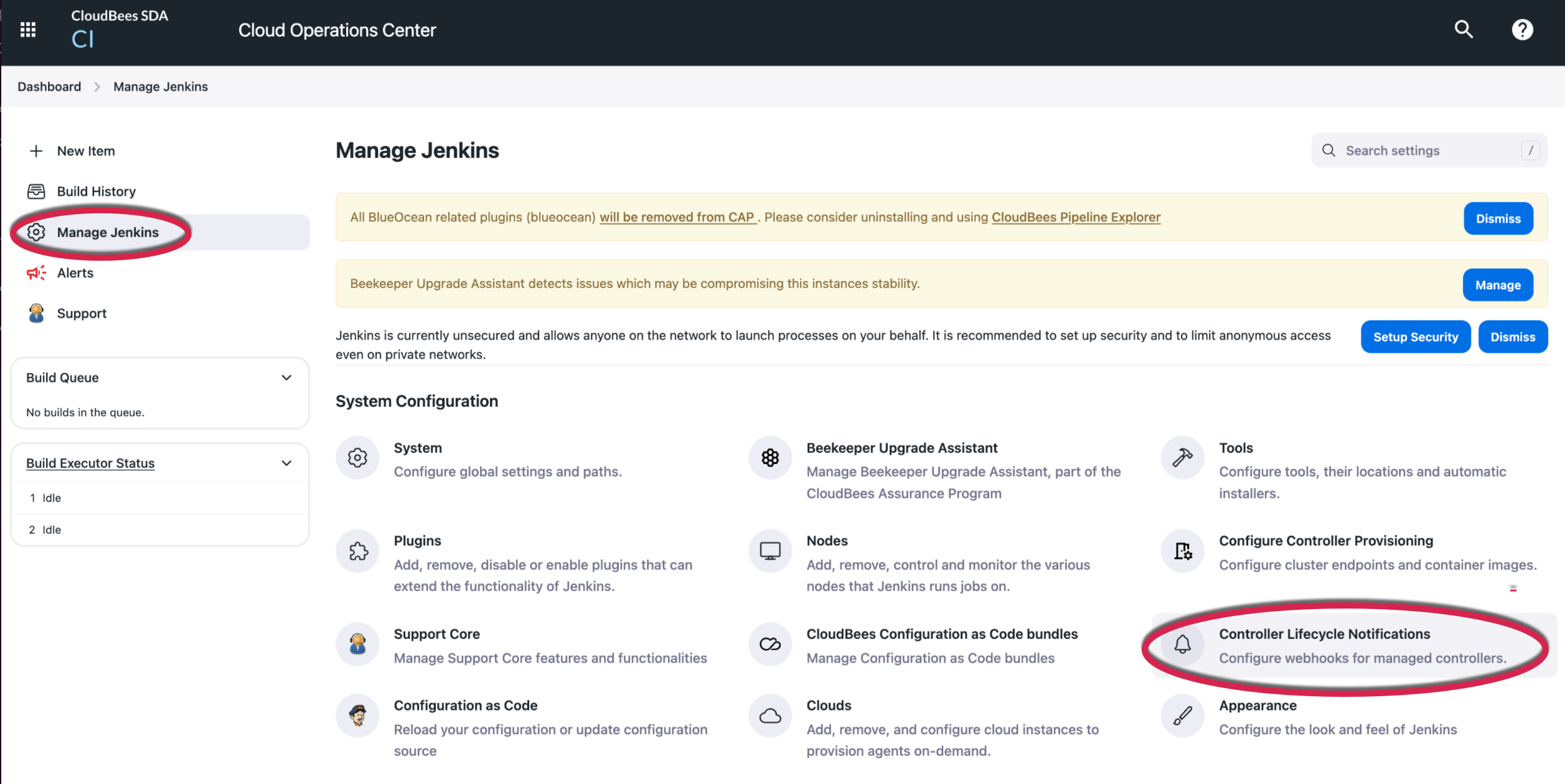Click the Configure Controller Provisioning icon

[x=1182, y=551]
